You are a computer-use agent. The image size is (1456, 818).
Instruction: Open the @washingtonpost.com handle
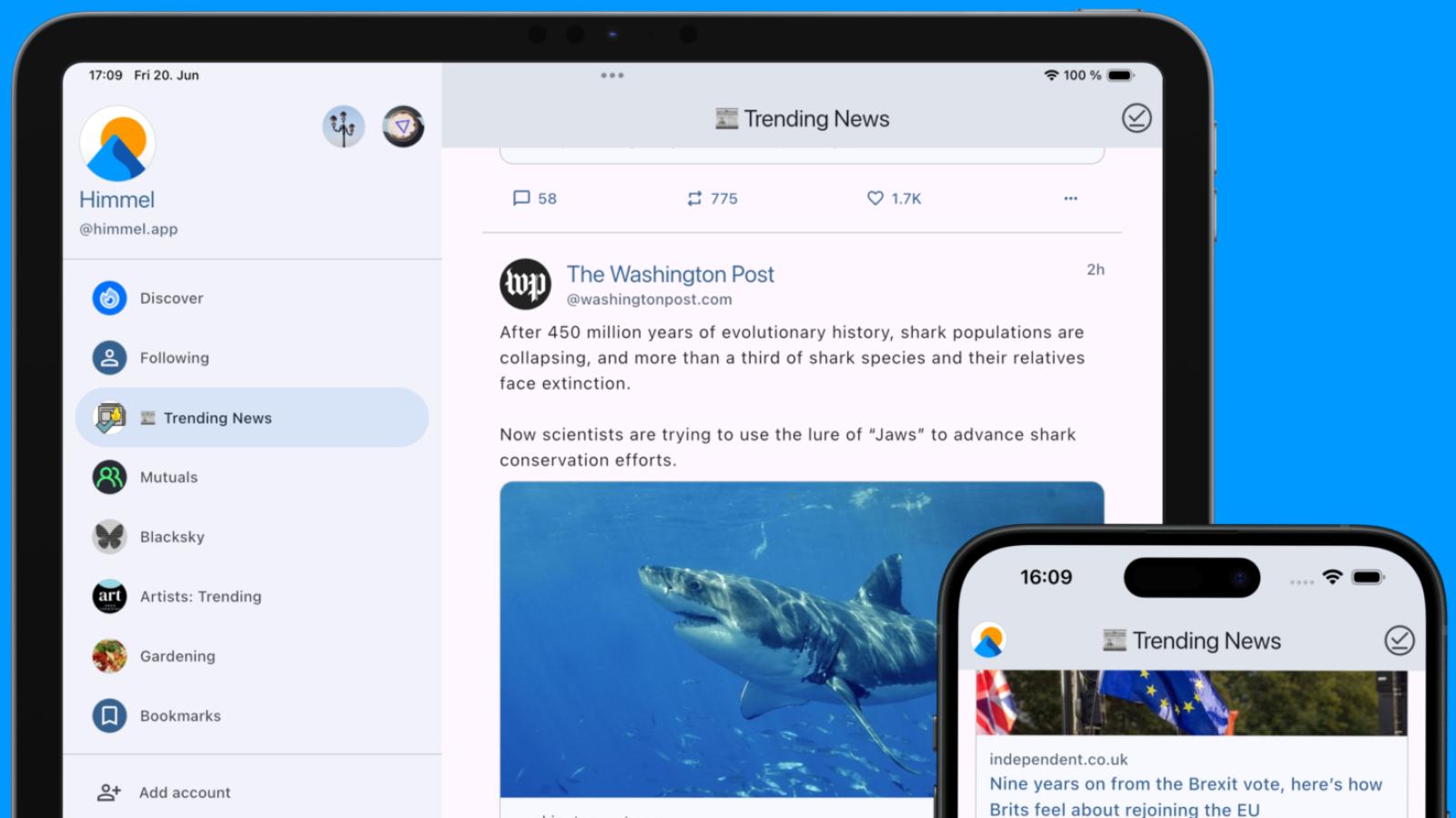pyautogui.click(x=650, y=299)
